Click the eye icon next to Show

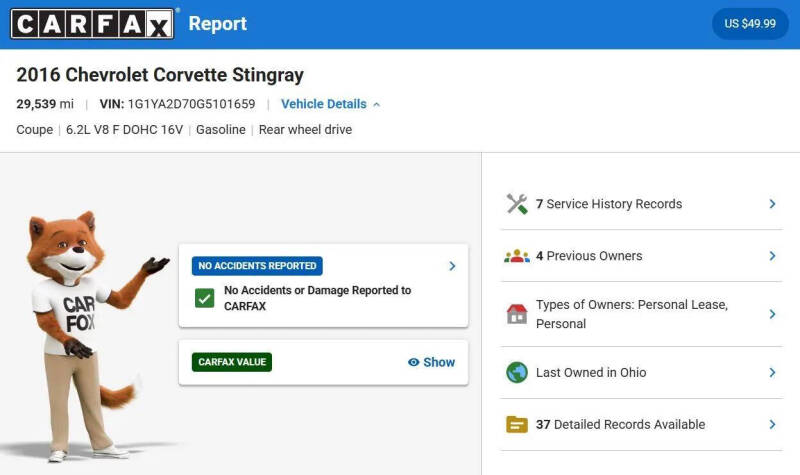[x=414, y=362]
